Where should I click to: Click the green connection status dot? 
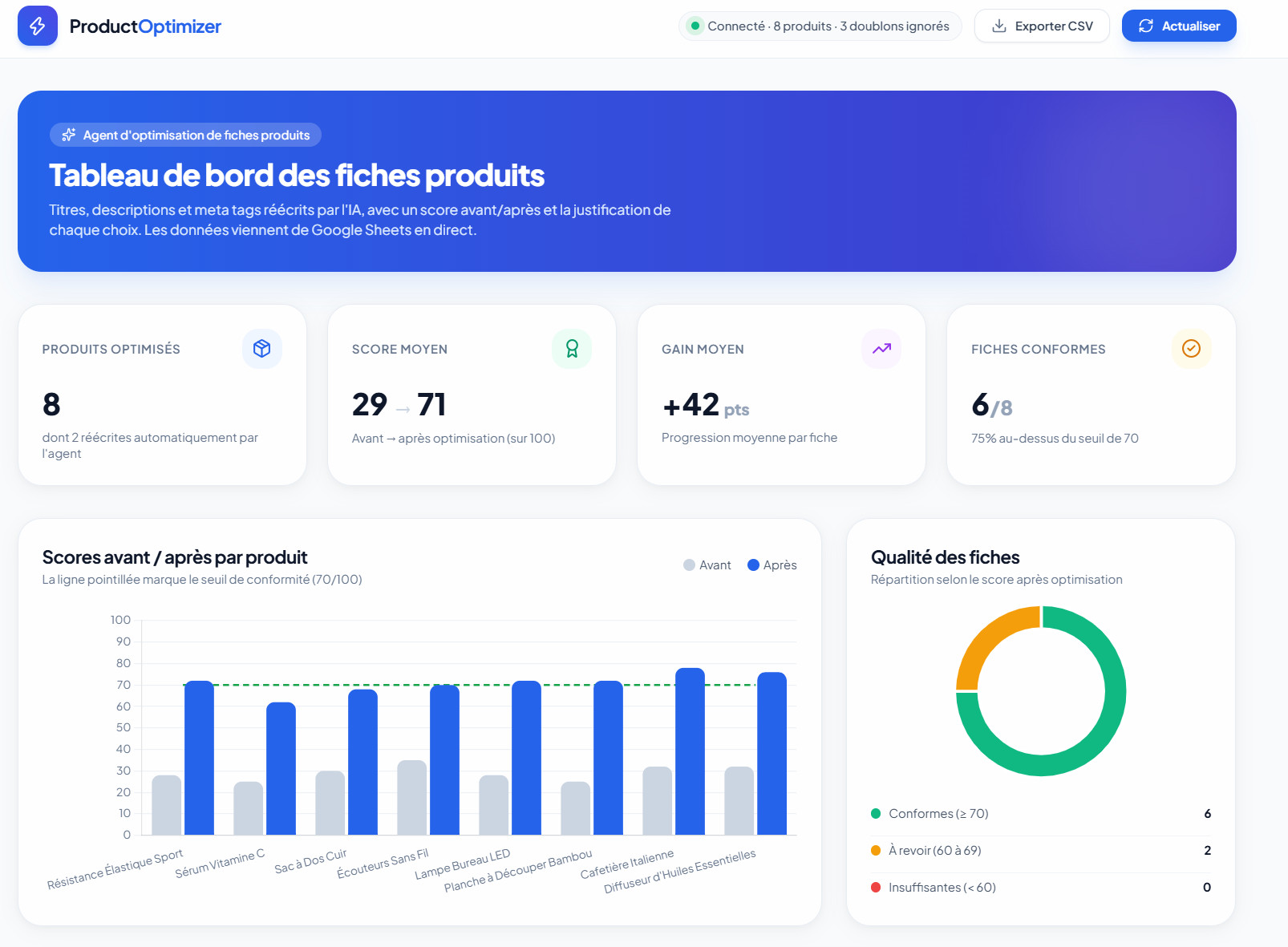point(695,26)
